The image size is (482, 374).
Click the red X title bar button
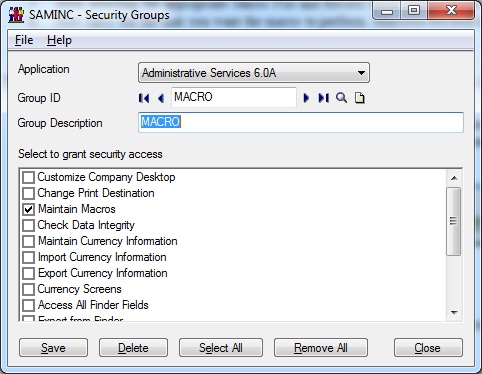click(451, 11)
